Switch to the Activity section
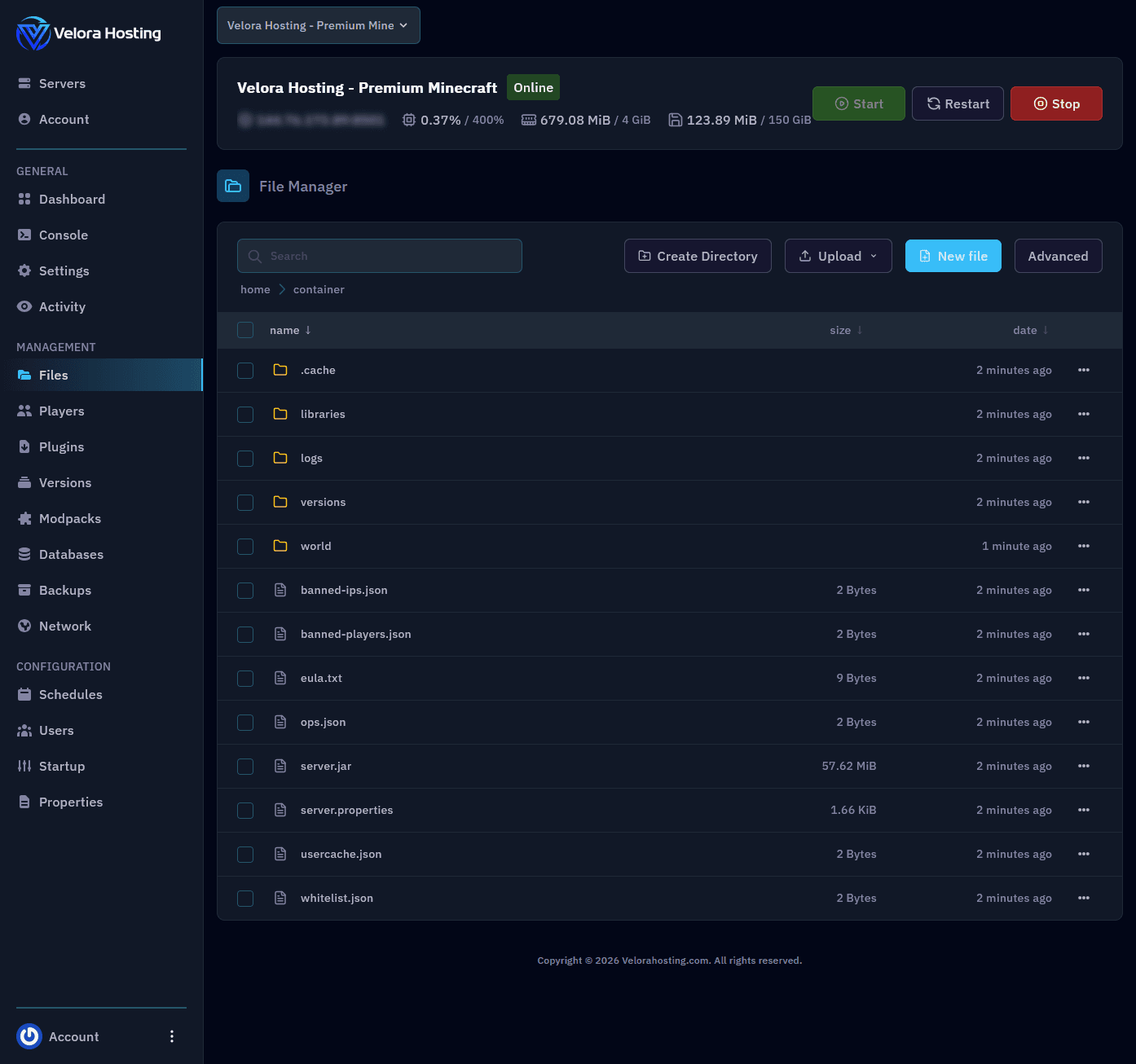This screenshot has height=1064, width=1136. 62,306
